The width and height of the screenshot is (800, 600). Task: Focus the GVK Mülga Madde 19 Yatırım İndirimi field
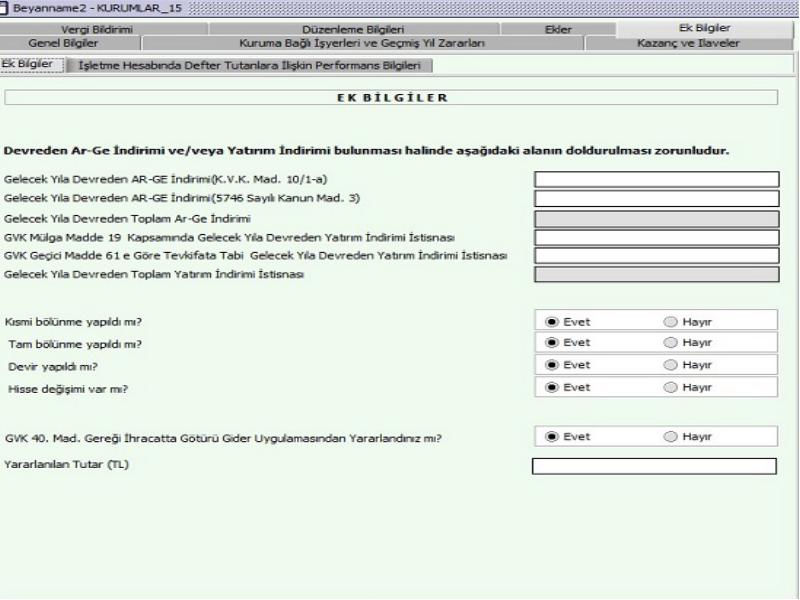(657, 237)
